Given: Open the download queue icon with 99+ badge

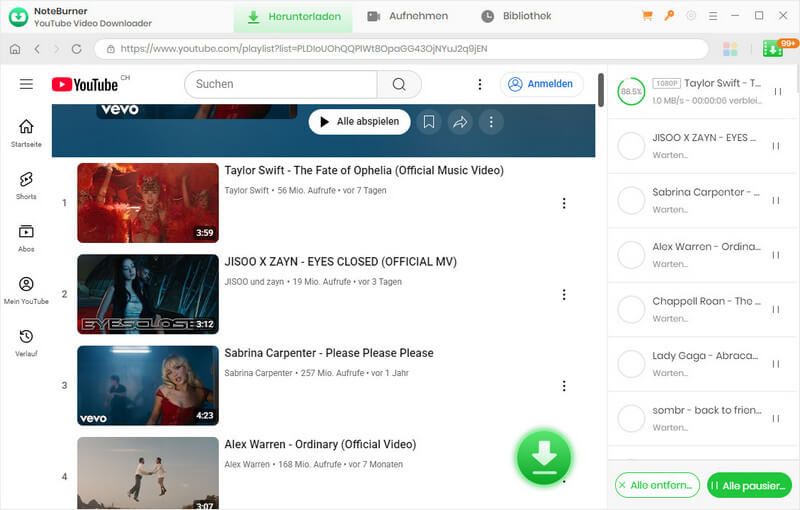Looking at the screenshot, I should pyautogui.click(x=773, y=49).
